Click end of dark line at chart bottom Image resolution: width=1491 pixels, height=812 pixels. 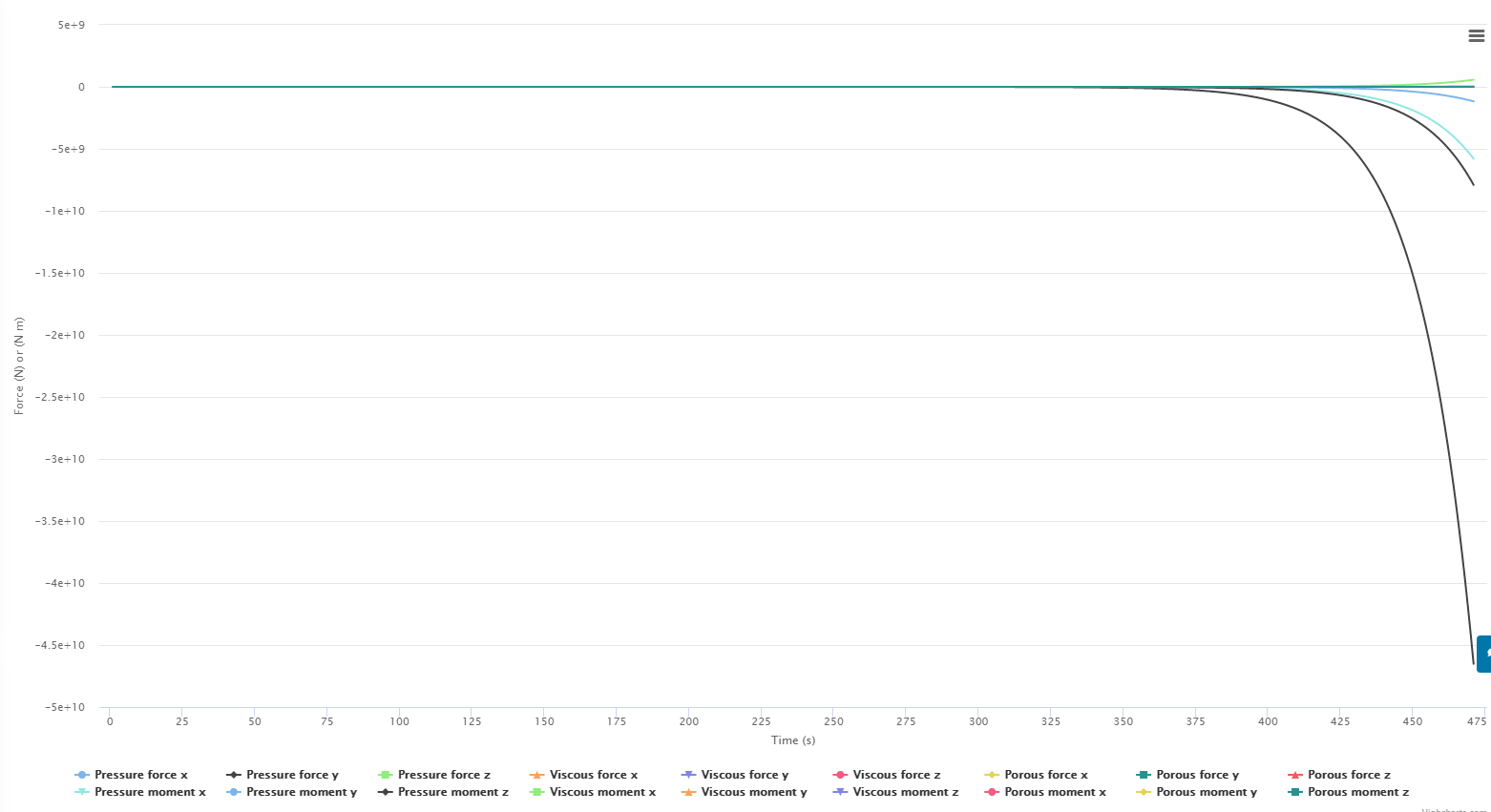tap(1473, 663)
